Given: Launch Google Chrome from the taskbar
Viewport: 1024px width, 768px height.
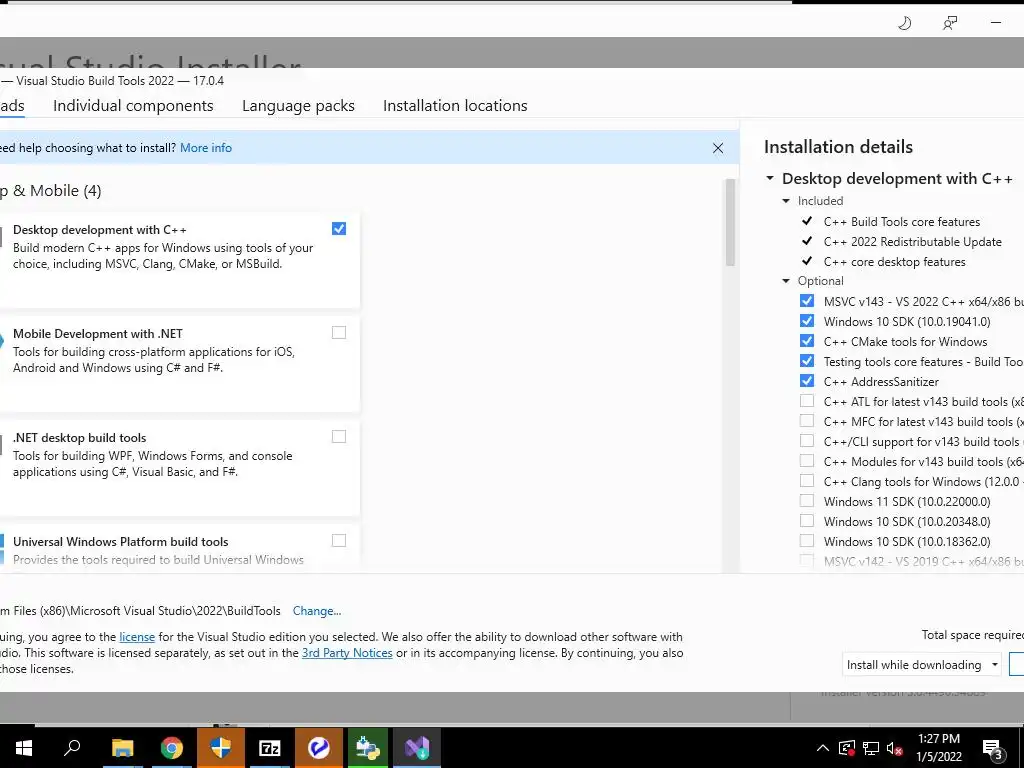Looking at the screenshot, I should pyautogui.click(x=172, y=748).
